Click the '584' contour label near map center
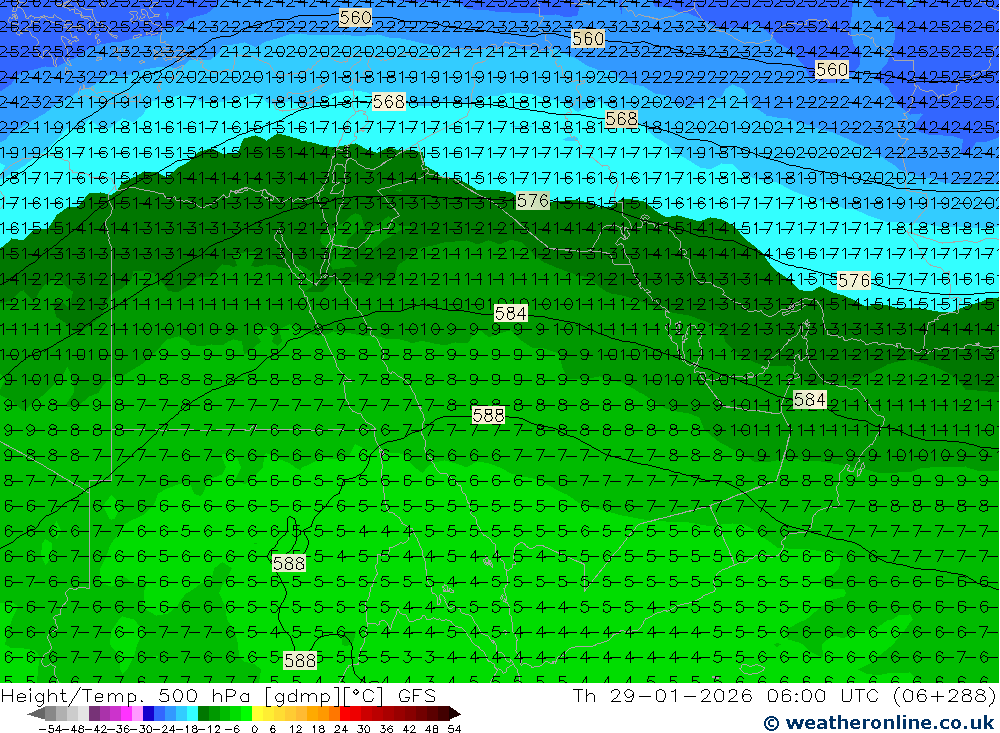The image size is (1000, 733). click(511, 313)
